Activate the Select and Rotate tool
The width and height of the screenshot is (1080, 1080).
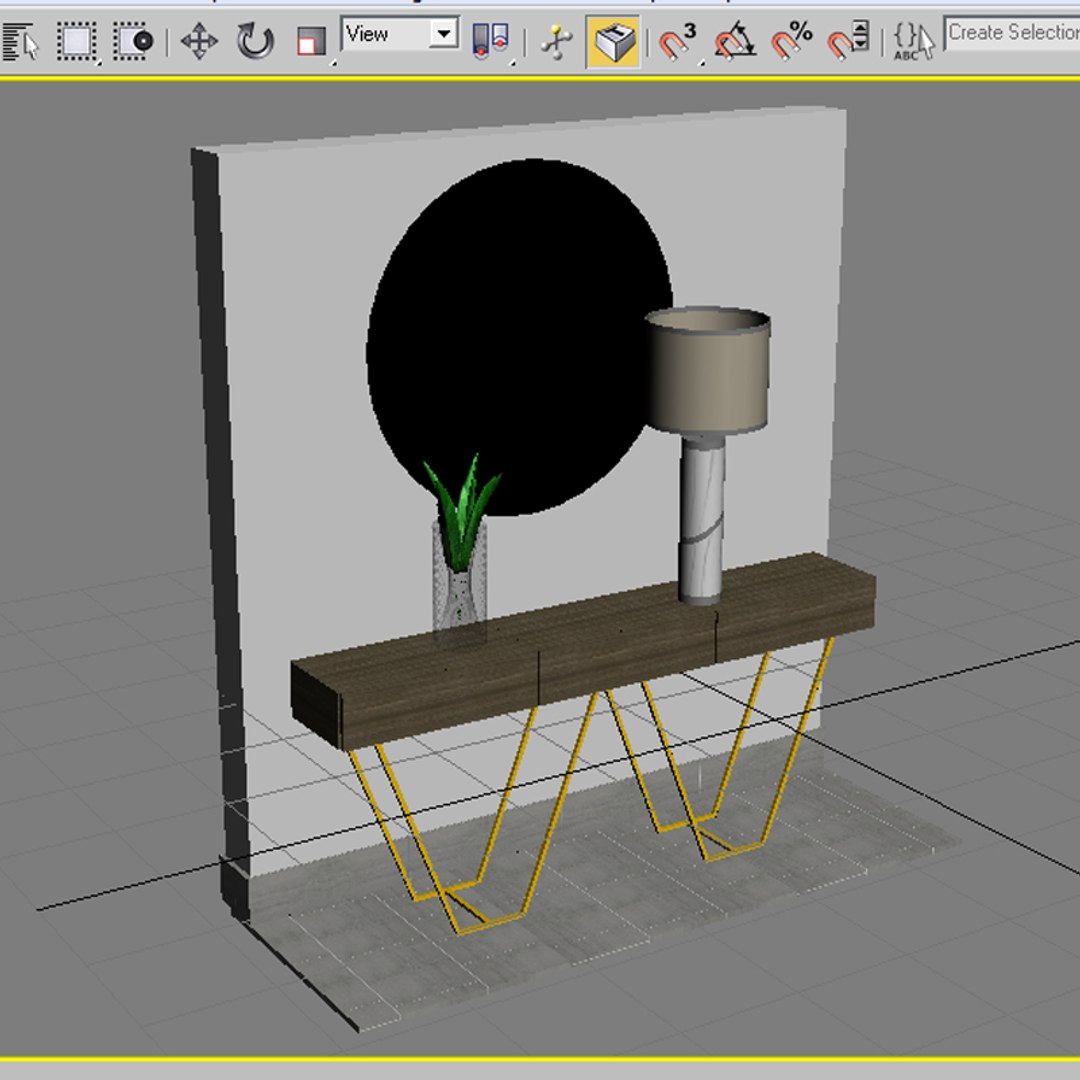(255, 41)
